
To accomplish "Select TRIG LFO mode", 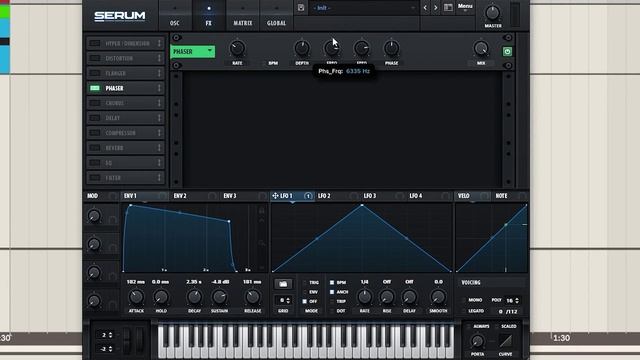I will tap(304, 282).
